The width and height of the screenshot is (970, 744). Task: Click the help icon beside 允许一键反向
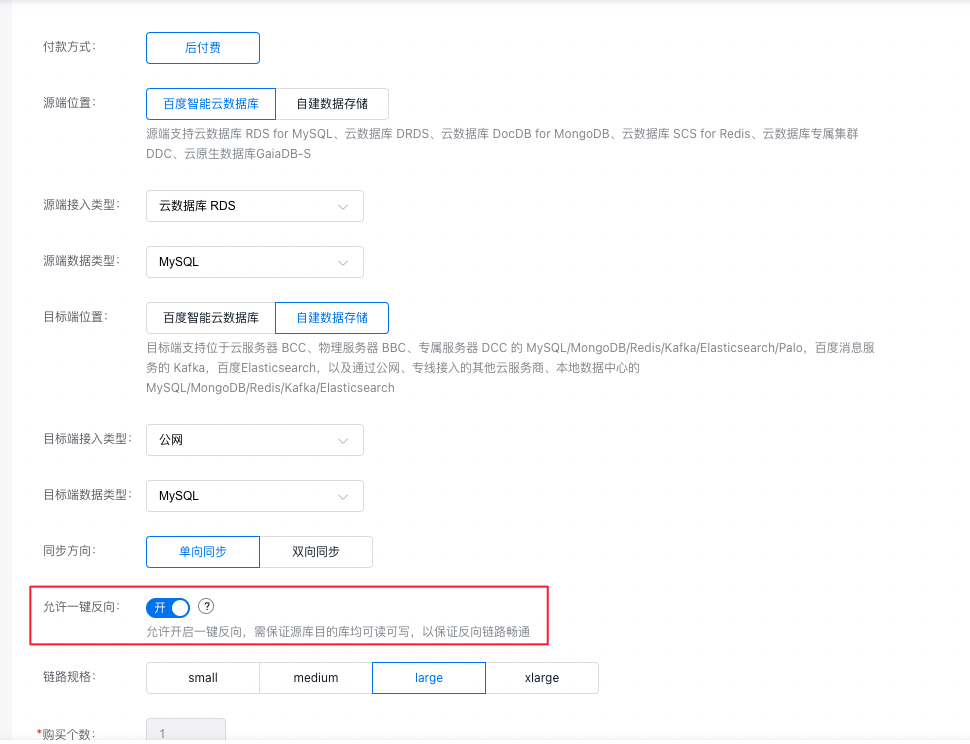206,607
